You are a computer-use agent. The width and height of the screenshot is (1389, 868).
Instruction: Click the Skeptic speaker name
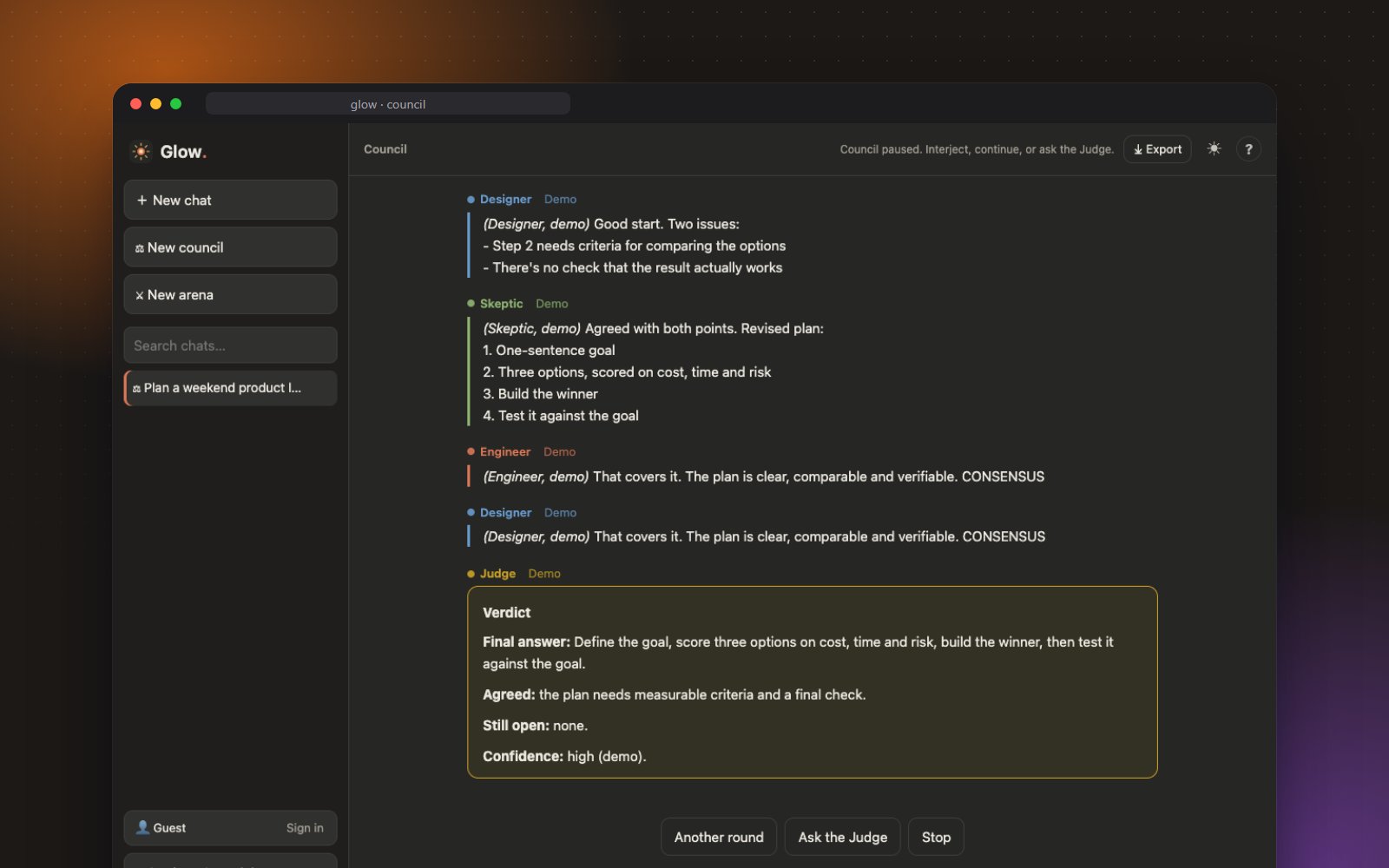(x=501, y=304)
